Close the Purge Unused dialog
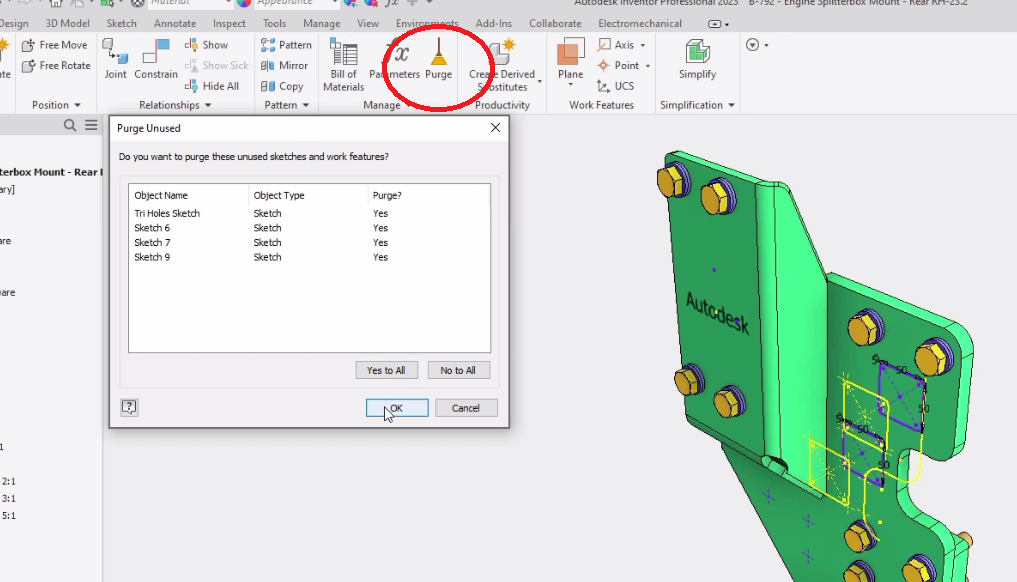 click(496, 128)
